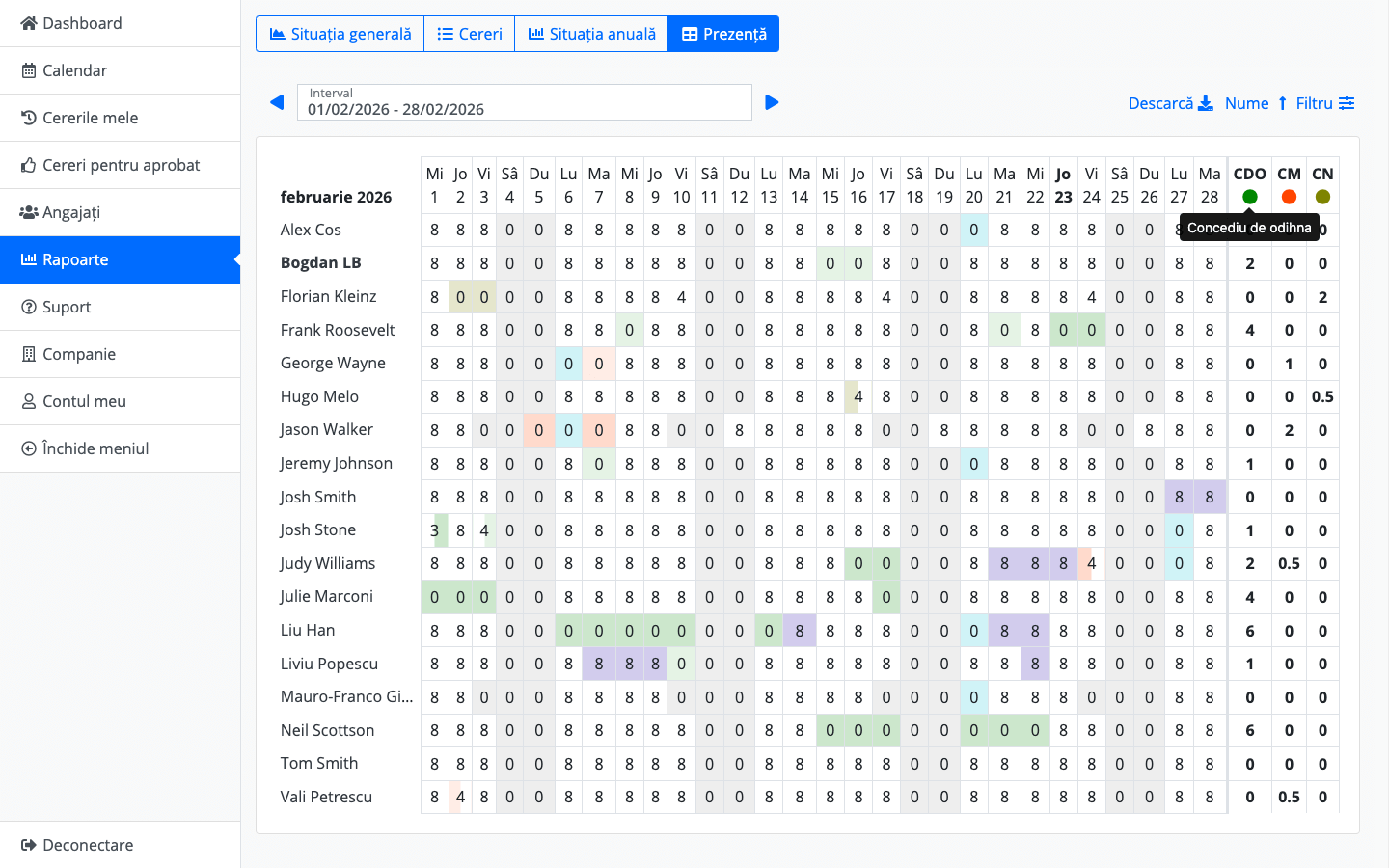Go to Cererile mele page
The height and width of the screenshot is (868, 1389).
click(90, 118)
